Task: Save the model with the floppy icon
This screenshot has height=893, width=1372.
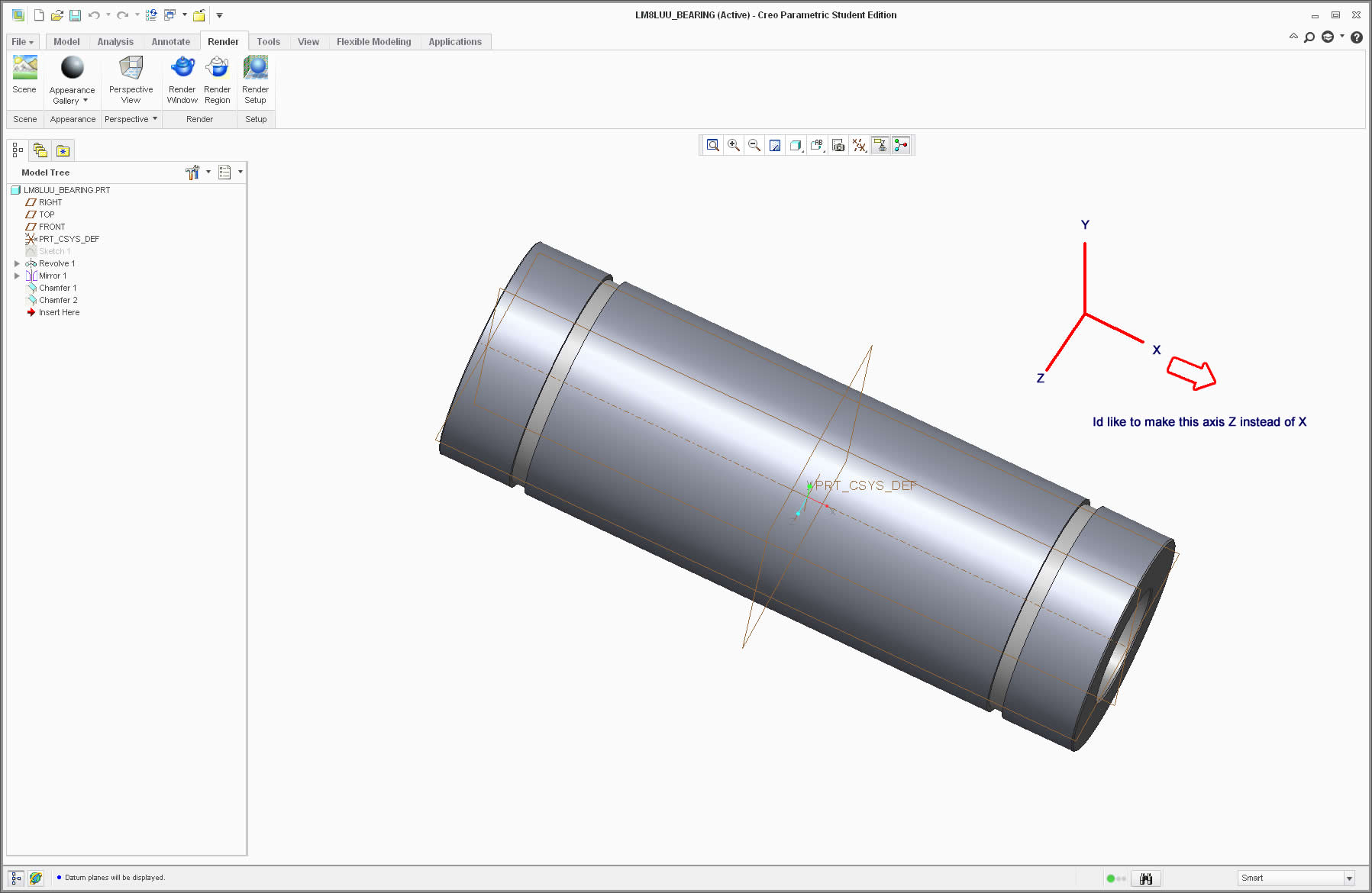Action: click(x=75, y=15)
